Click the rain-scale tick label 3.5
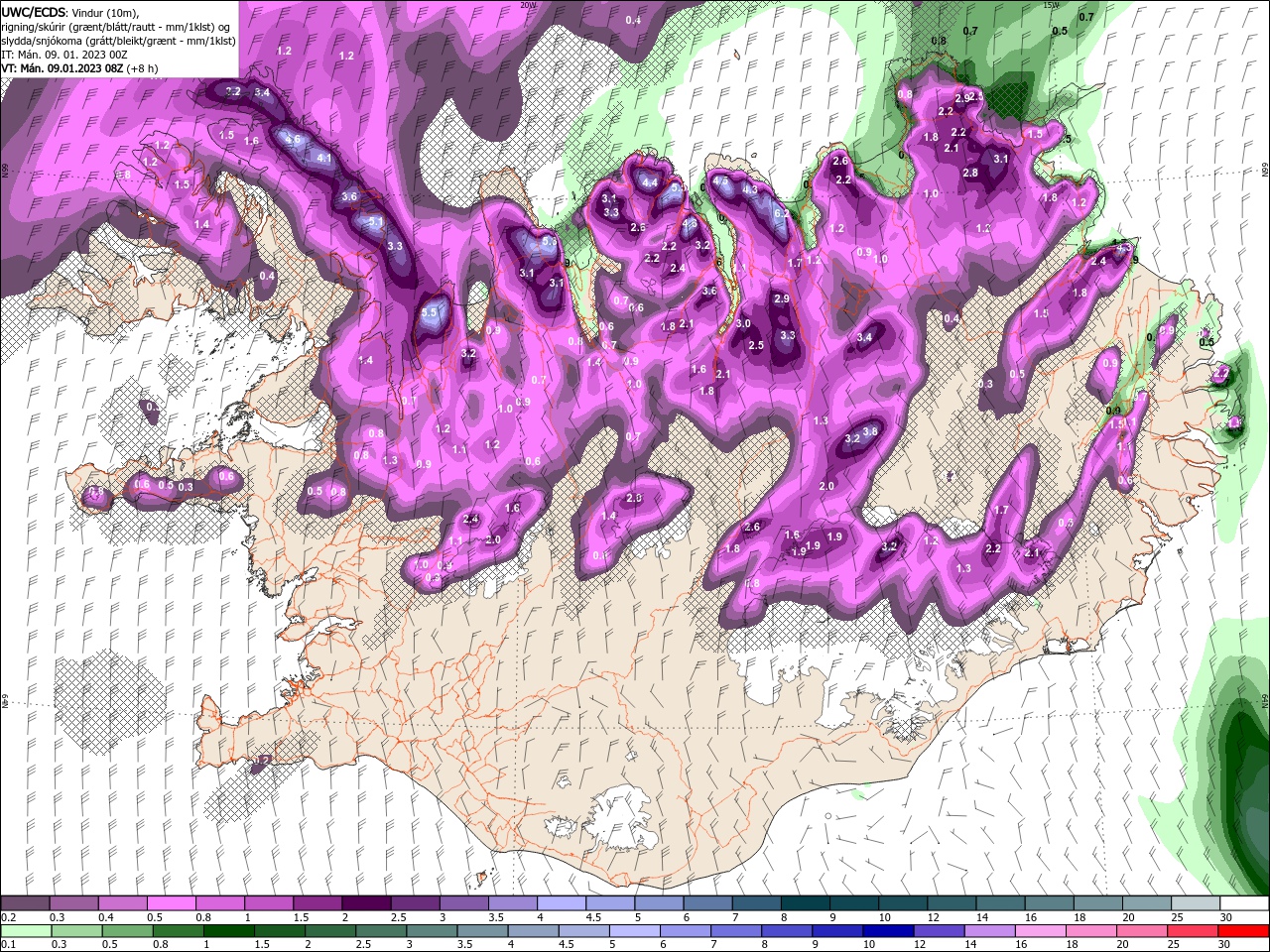This screenshot has width=1270, height=952. [464, 944]
